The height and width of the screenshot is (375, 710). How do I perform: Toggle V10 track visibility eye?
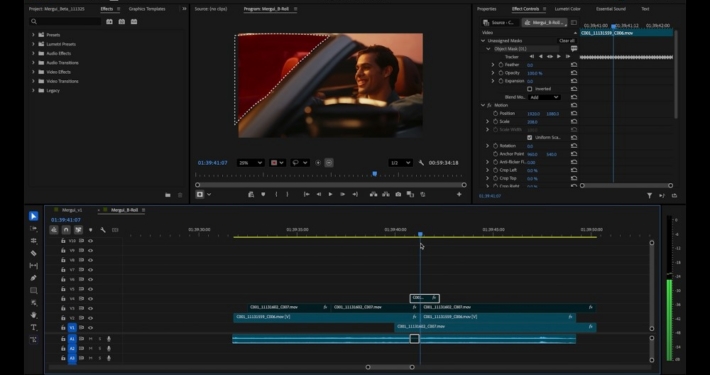pyautogui.click(x=91, y=241)
